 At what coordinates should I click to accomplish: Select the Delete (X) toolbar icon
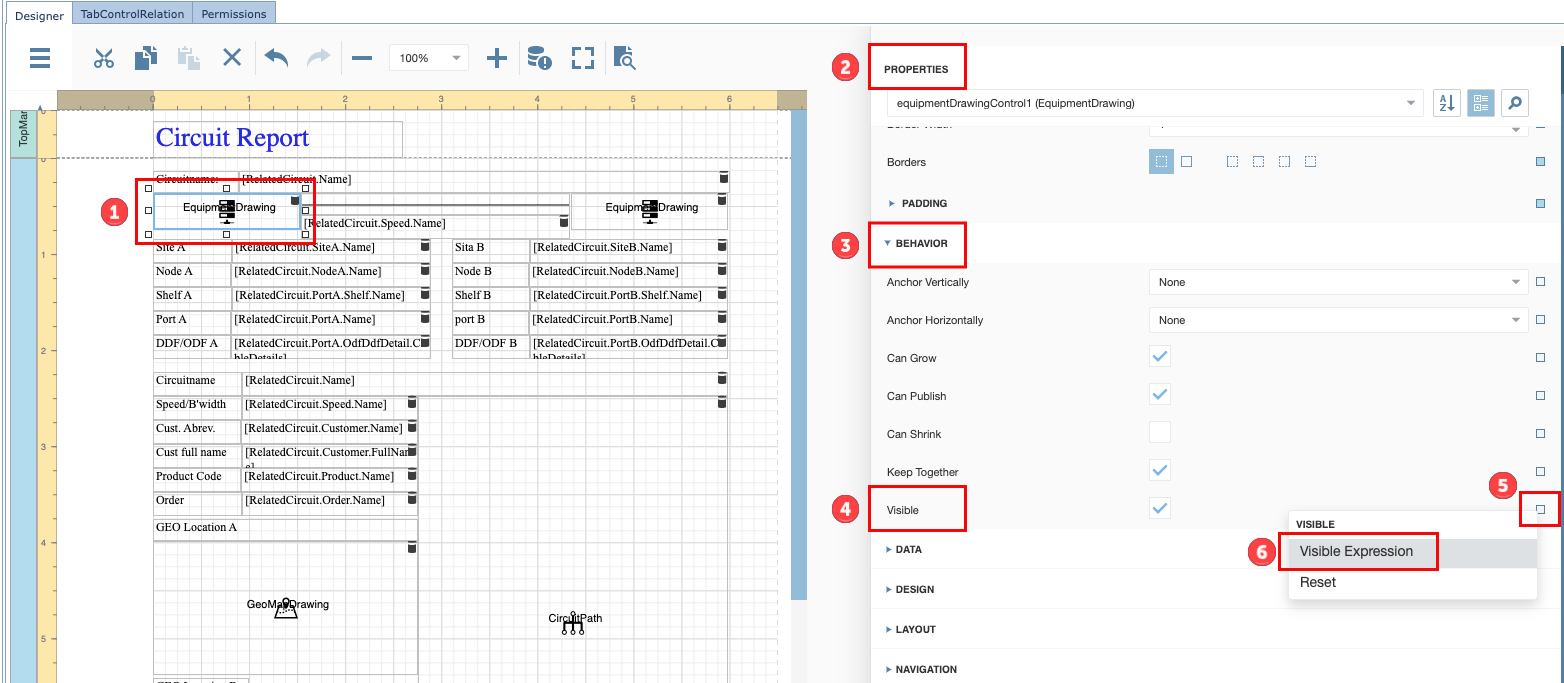pyautogui.click(x=232, y=58)
